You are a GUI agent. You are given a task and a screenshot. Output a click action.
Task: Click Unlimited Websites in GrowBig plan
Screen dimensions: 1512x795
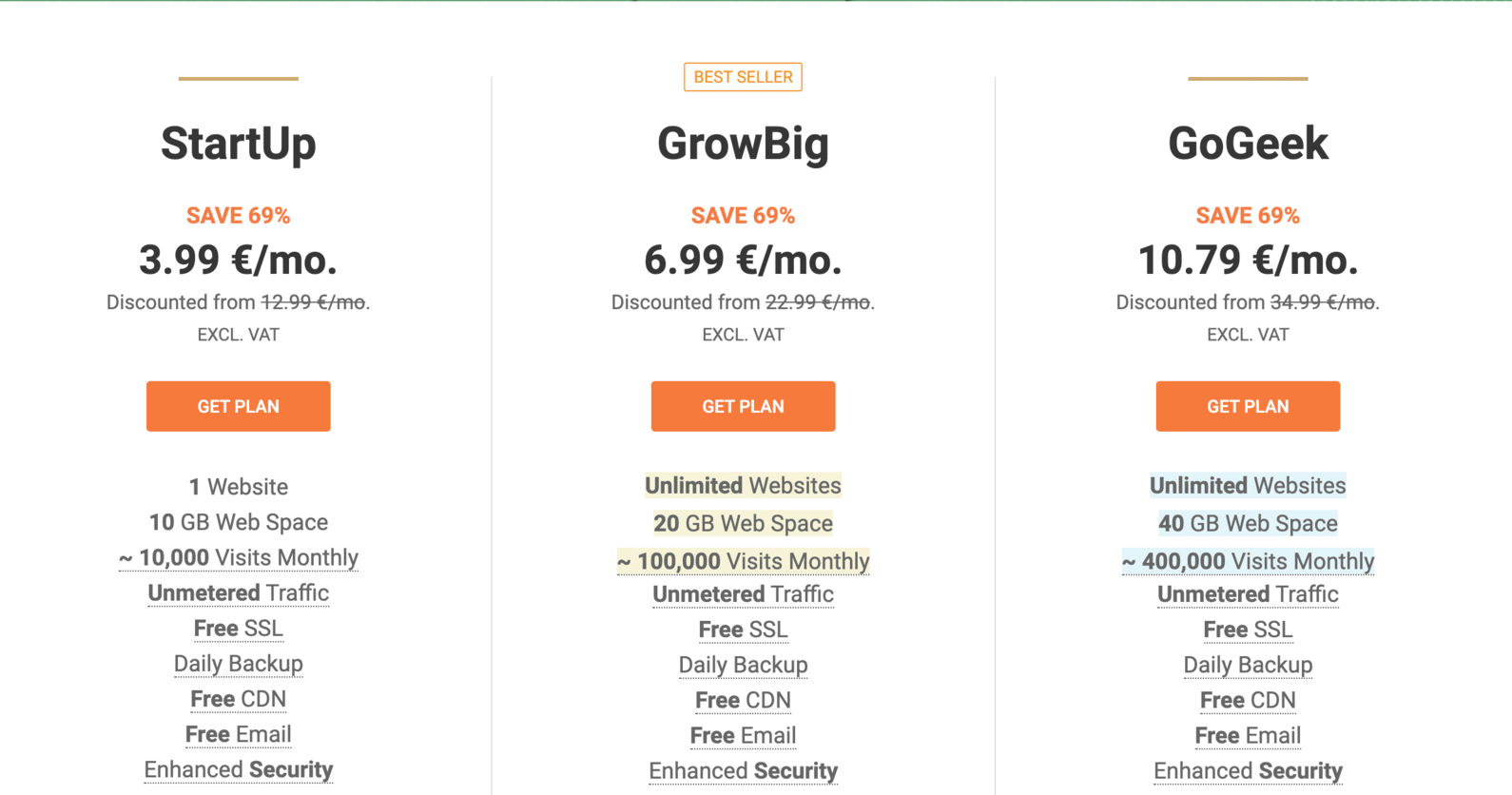pyautogui.click(x=743, y=486)
